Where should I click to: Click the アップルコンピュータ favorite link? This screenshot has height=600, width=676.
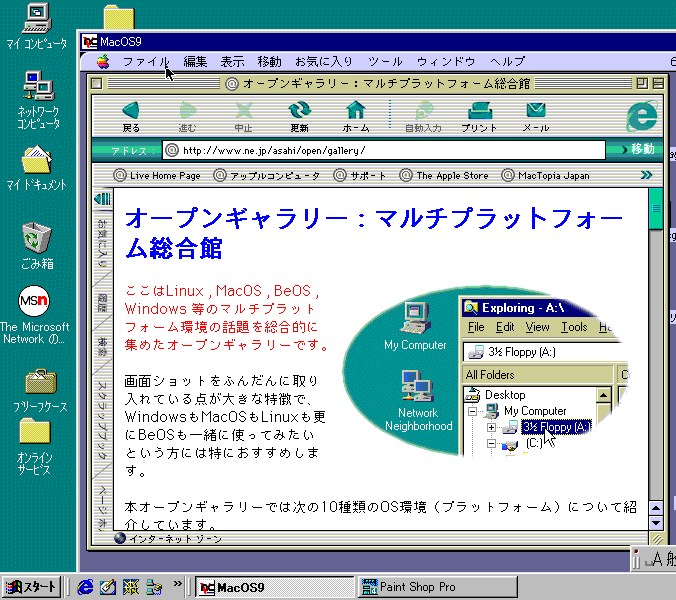[x=267, y=175]
